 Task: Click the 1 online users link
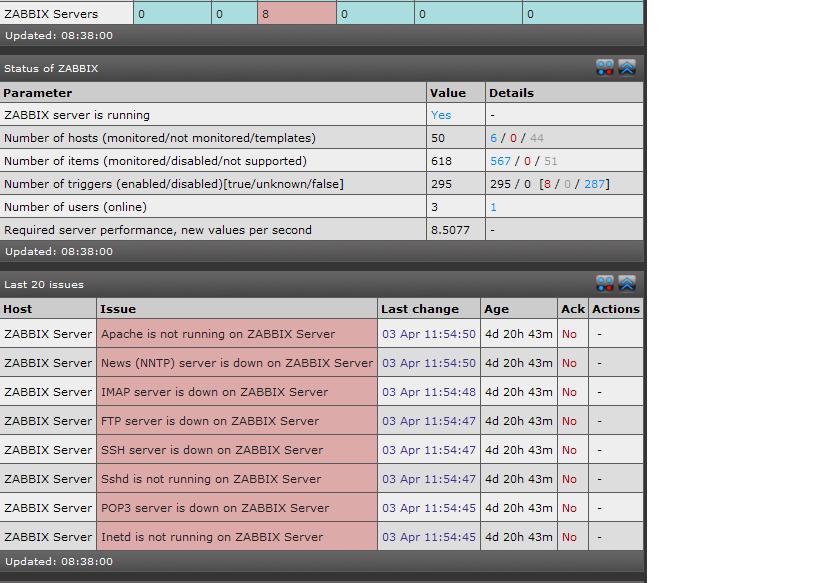pyautogui.click(x=493, y=207)
